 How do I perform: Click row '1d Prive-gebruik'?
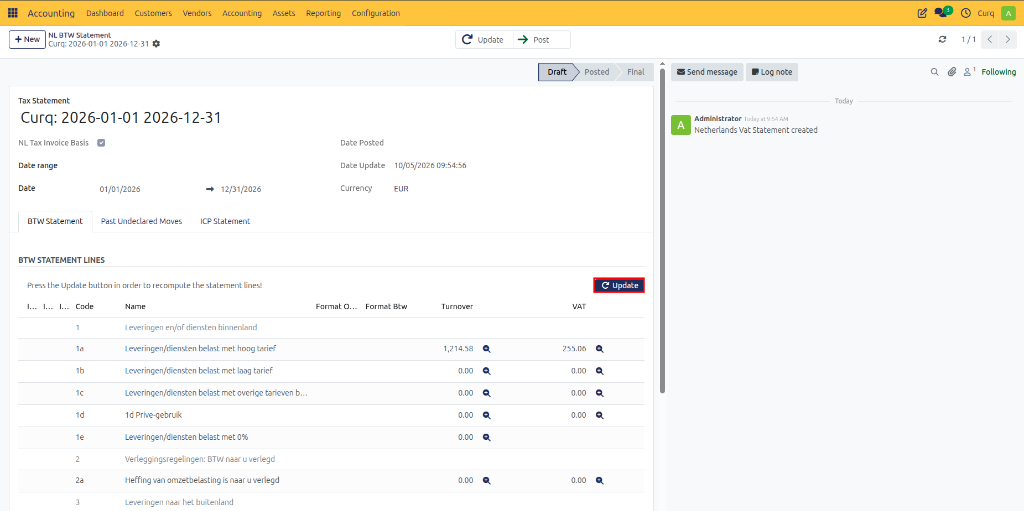[x=331, y=415]
